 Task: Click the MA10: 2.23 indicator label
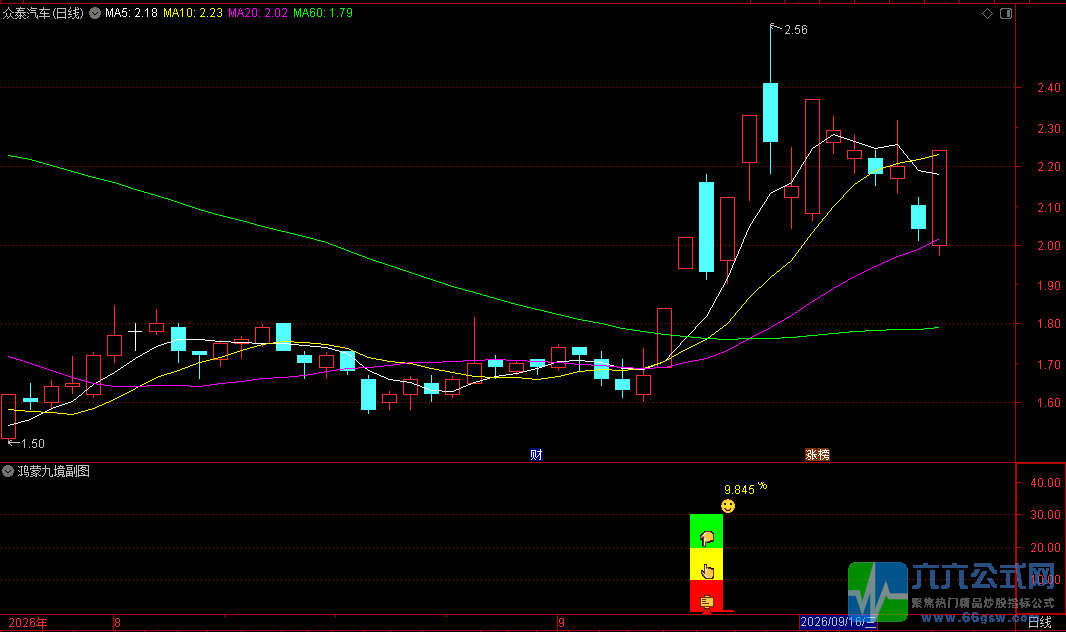tap(193, 13)
